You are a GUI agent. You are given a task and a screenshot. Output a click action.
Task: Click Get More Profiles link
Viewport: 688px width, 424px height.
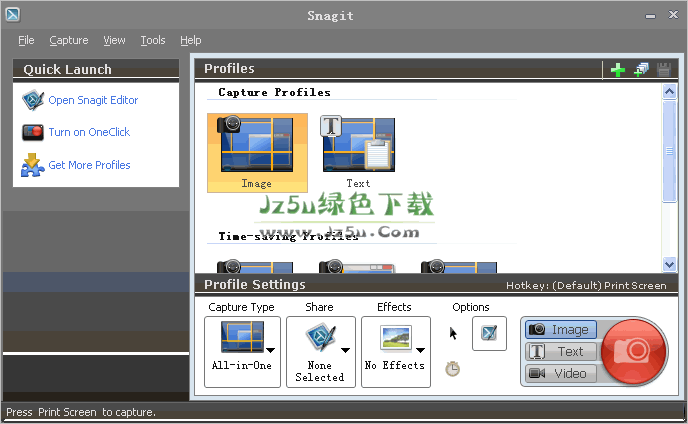[x=89, y=165]
